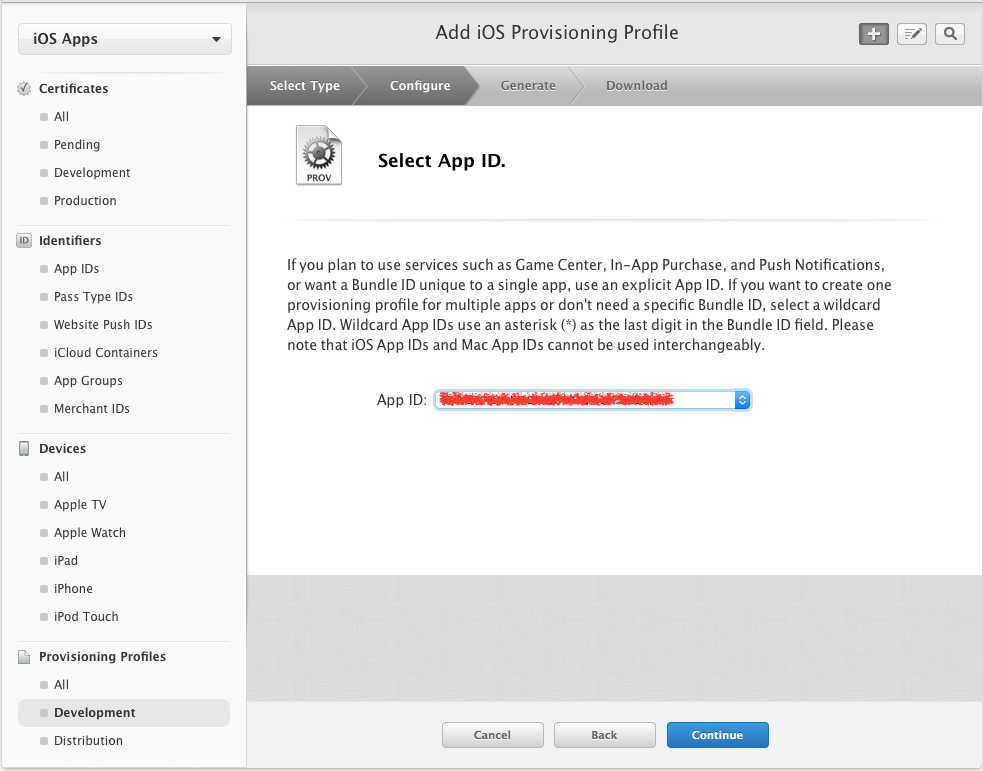The image size is (983, 771).
Task: Click the Devices heading
Action: (62, 448)
